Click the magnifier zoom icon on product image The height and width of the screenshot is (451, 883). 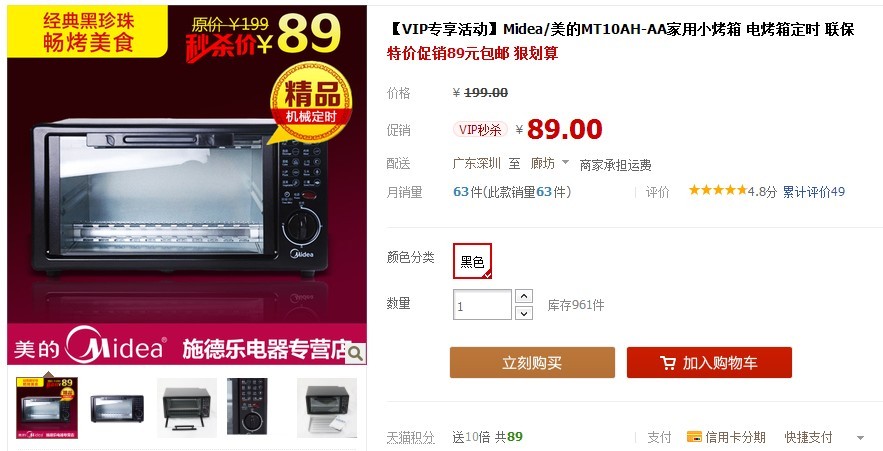point(355,353)
